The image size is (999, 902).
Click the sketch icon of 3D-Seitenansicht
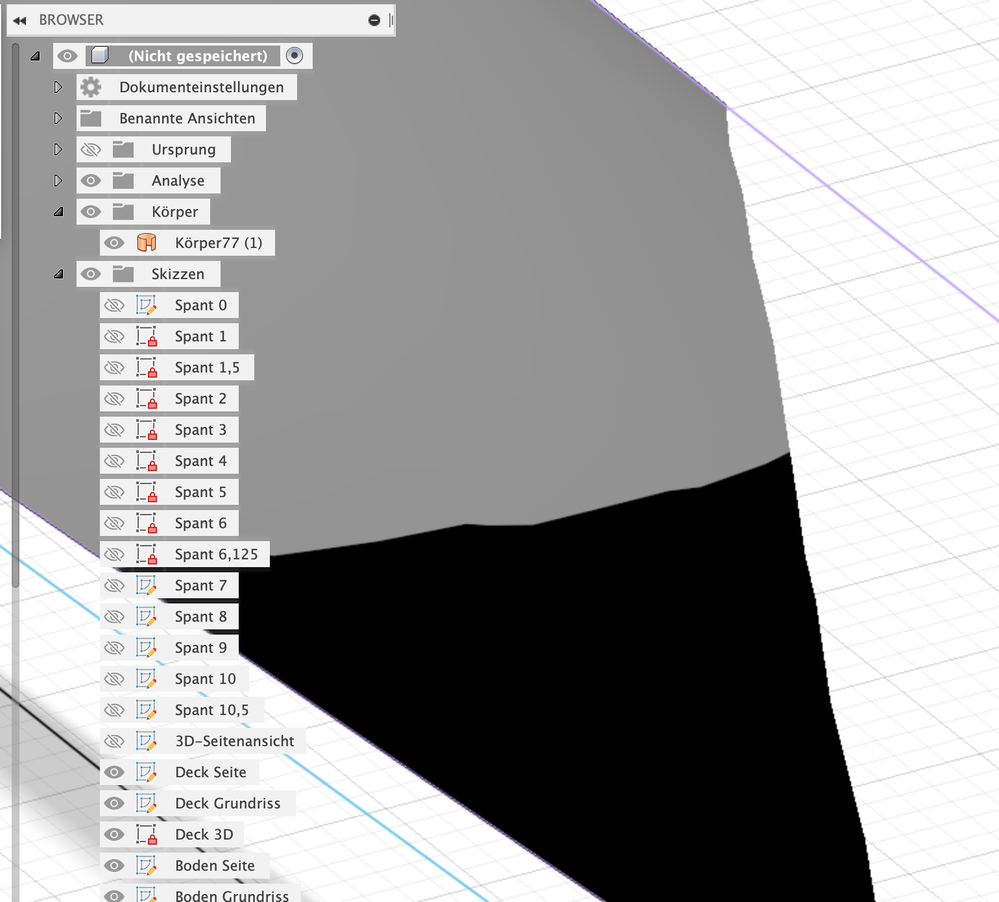(x=147, y=741)
